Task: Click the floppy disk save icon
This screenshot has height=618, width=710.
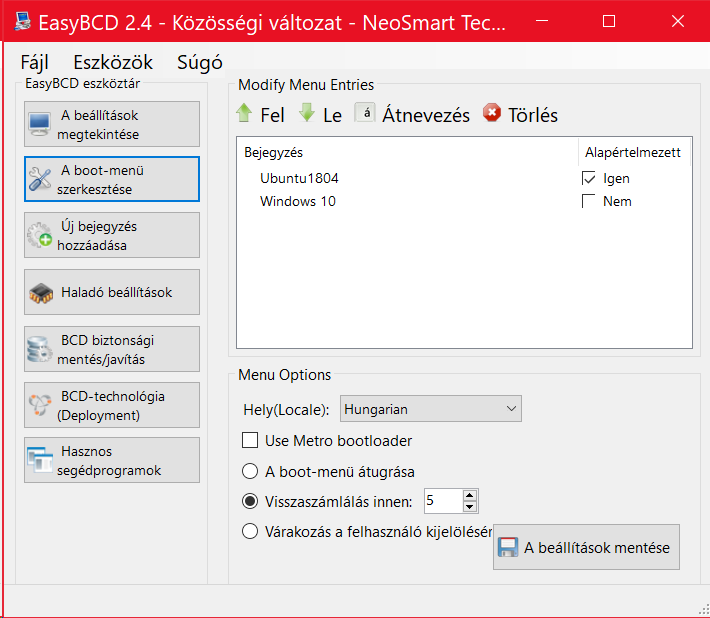Action: tap(508, 547)
